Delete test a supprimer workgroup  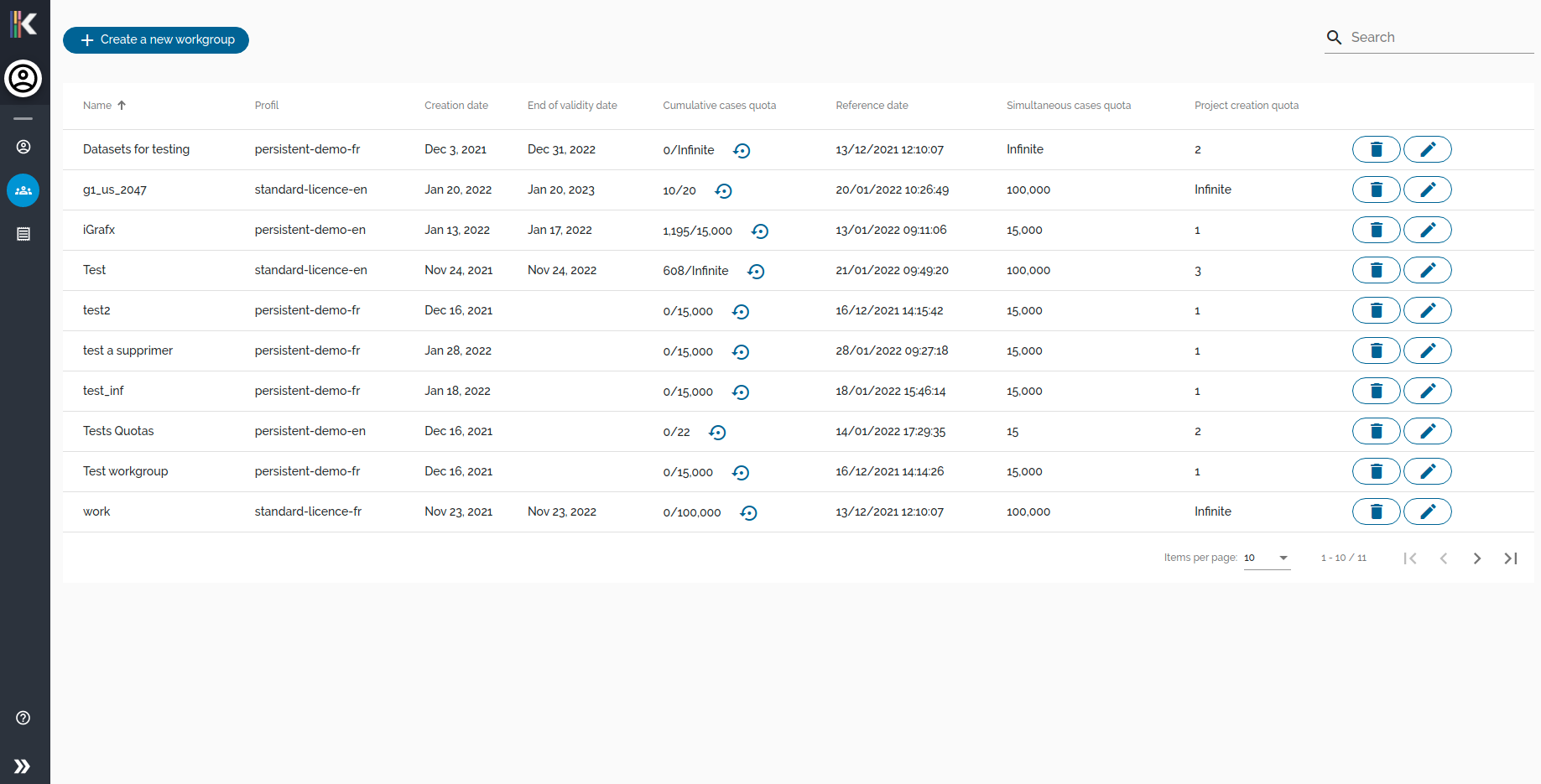[1377, 350]
